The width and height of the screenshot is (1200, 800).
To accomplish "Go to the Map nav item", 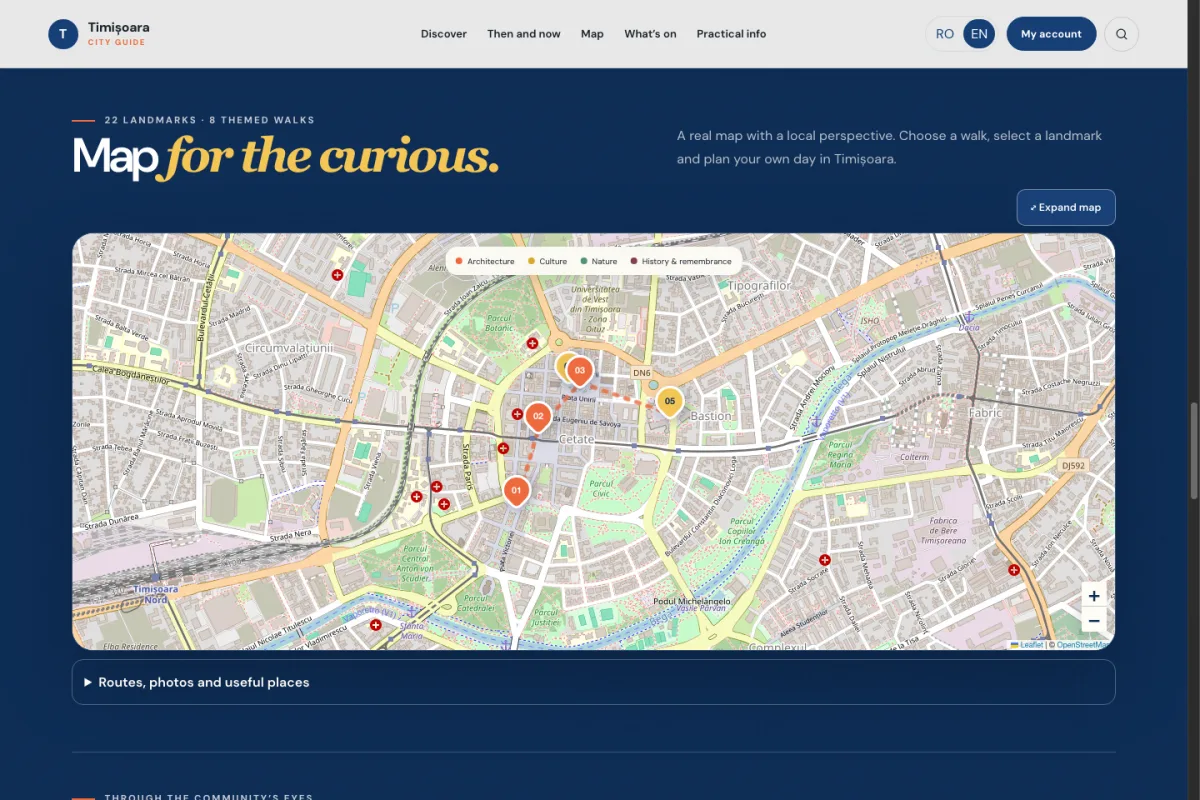I will (592, 34).
